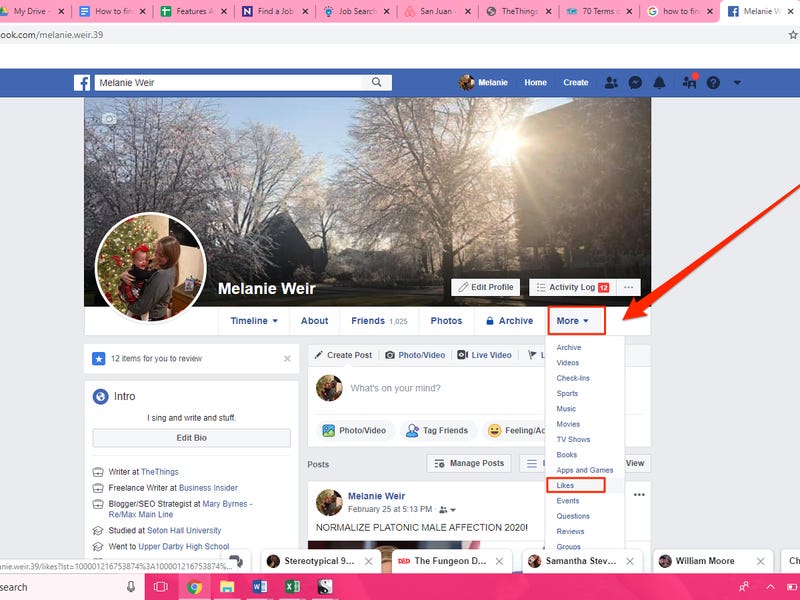Screen dimensions: 800x600
Task: Click the Facebook logo icon
Action: tap(82, 83)
